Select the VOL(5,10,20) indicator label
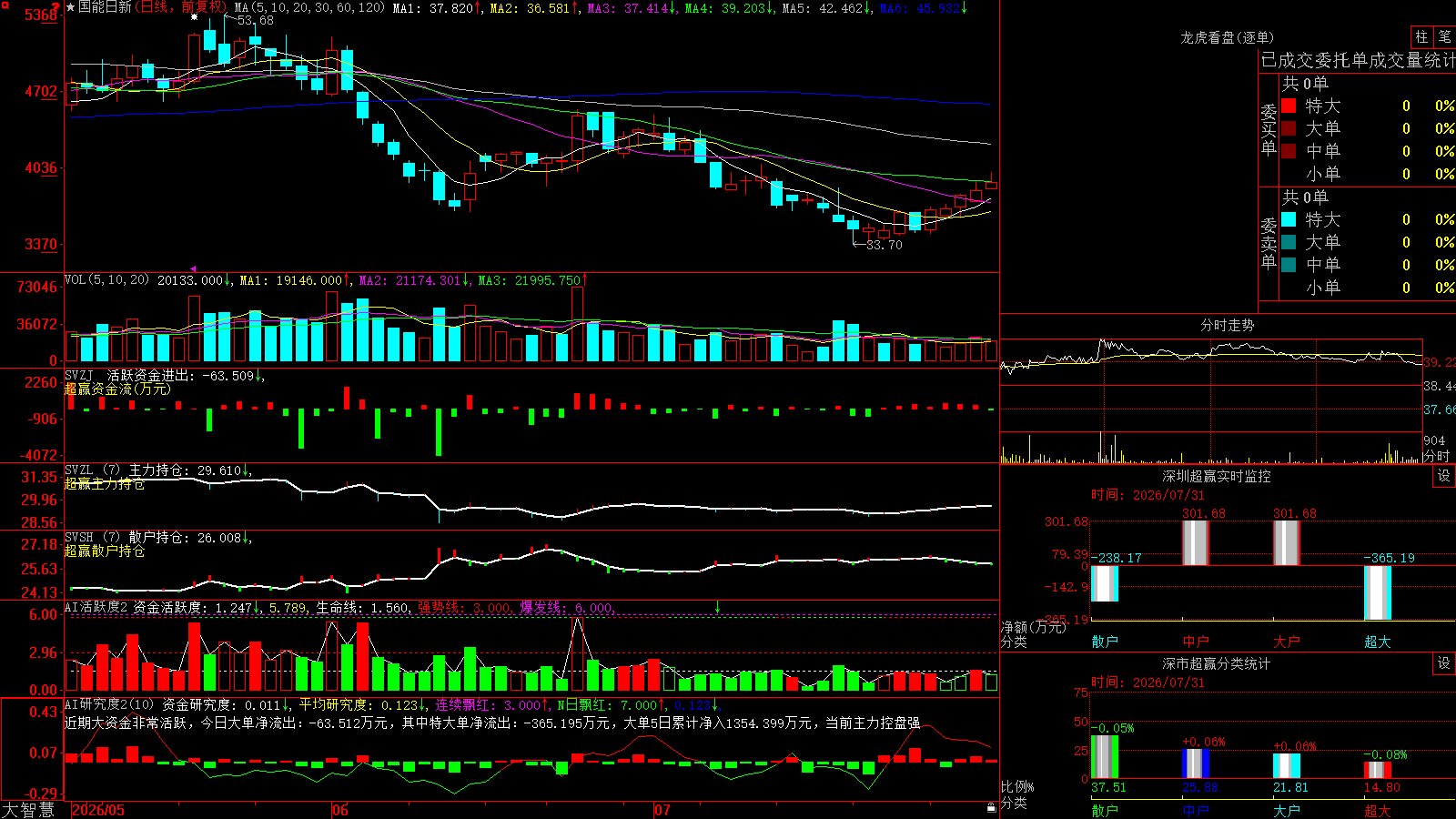 [x=106, y=280]
